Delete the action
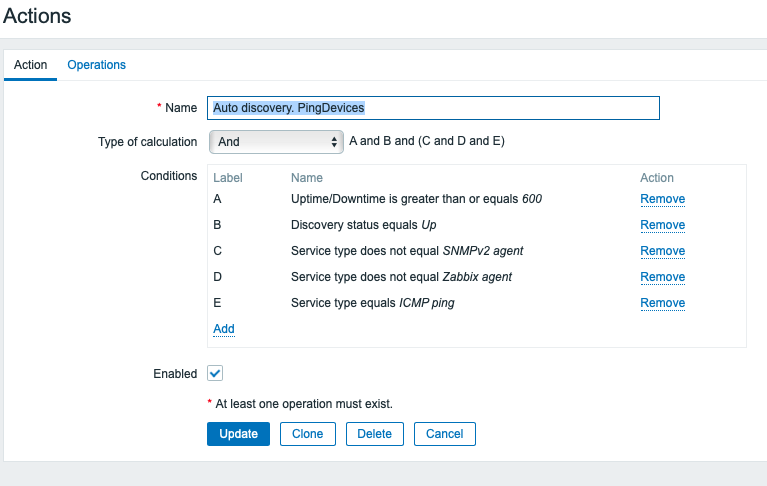This screenshot has width=767, height=486. pyautogui.click(x=374, y=434)
